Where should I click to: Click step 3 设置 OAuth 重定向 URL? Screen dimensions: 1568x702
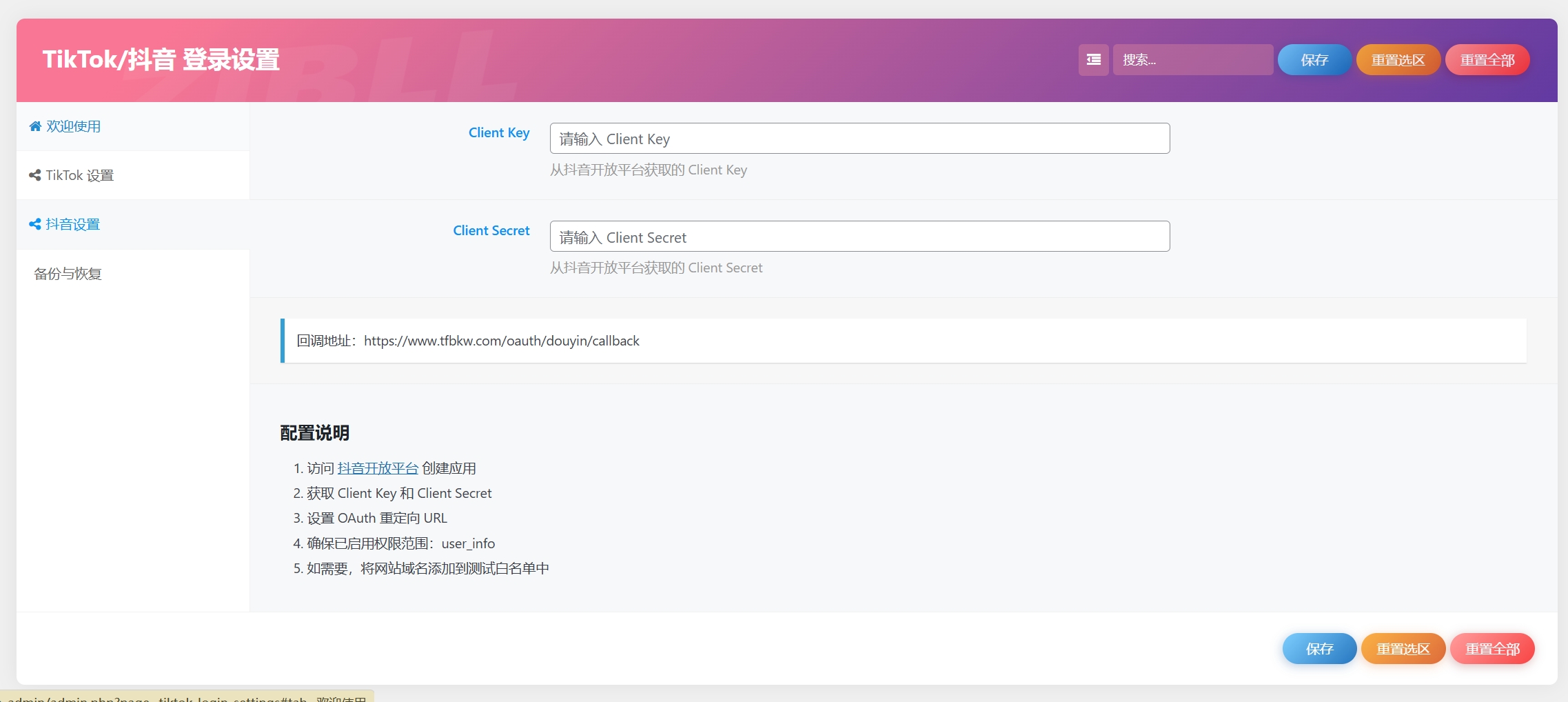pyautogui.click(x=377, y=518)
